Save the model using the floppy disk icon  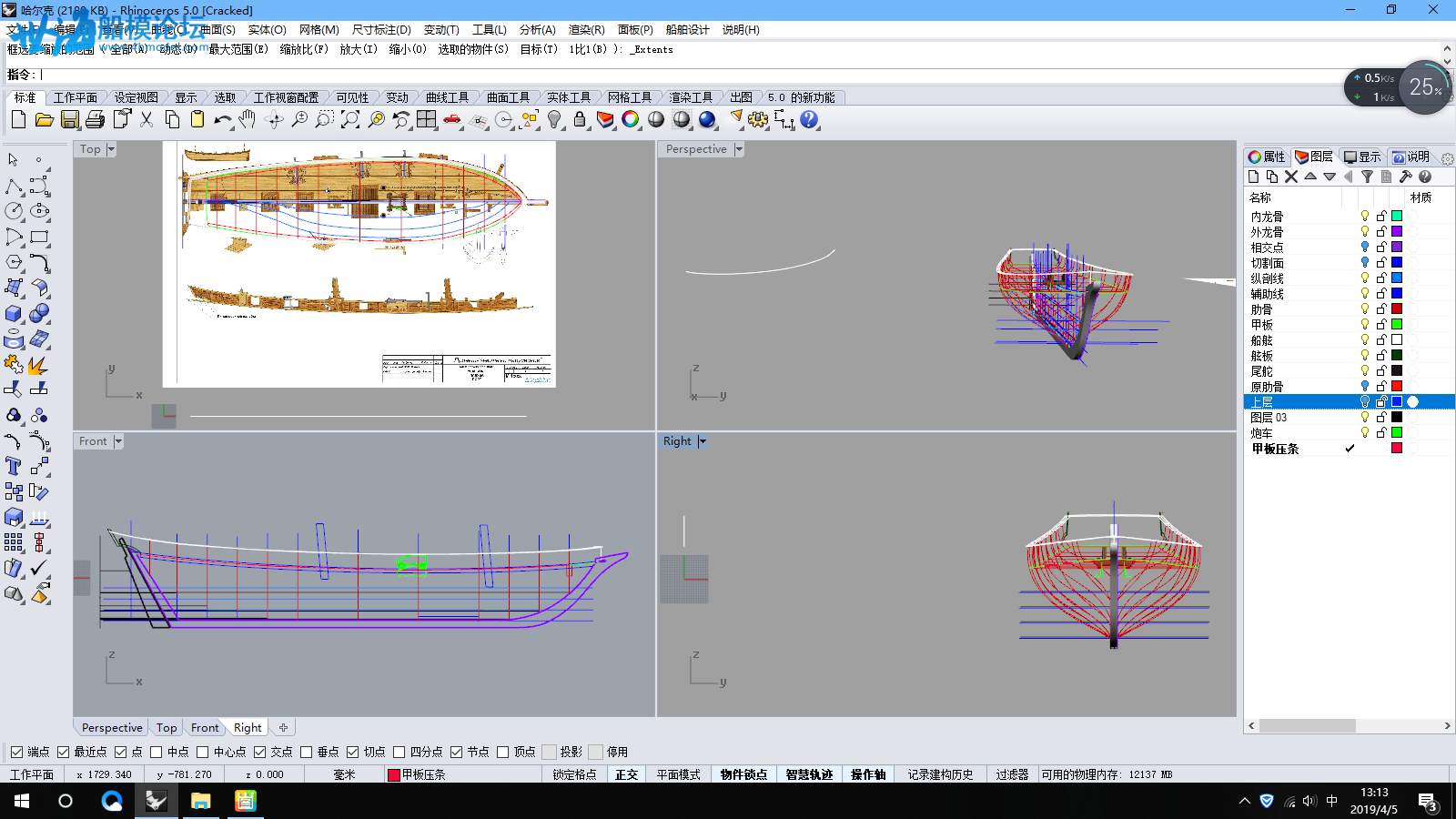tap(70, 119)
